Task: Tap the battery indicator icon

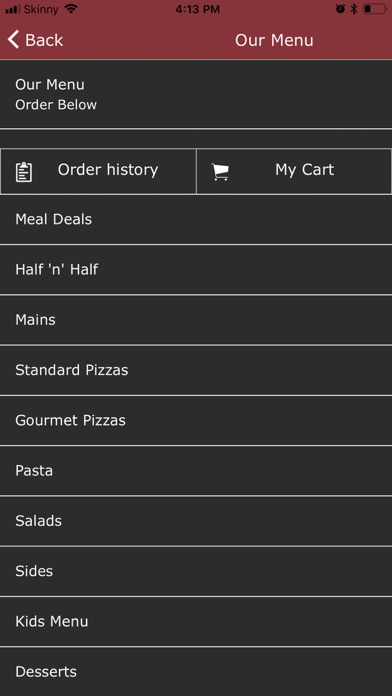Action: click(x=374, y=9)
